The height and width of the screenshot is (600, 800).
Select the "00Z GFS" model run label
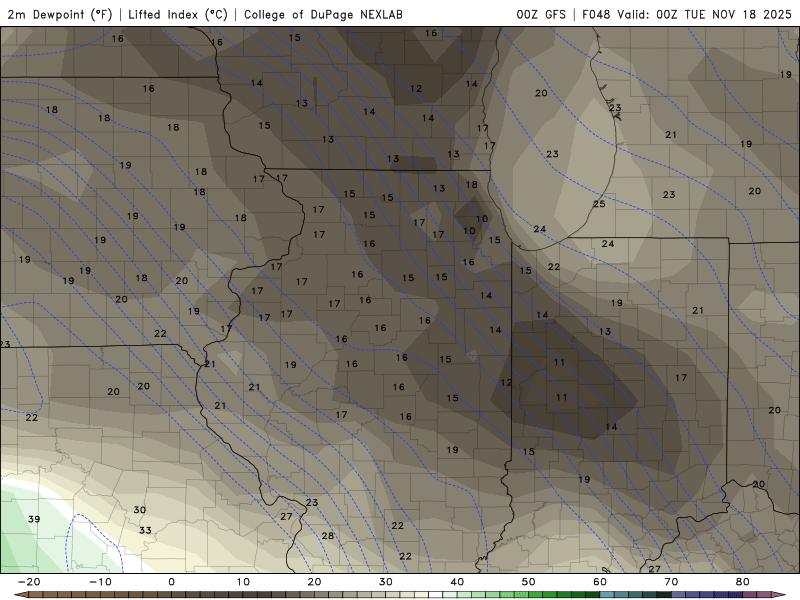point(541,14)
